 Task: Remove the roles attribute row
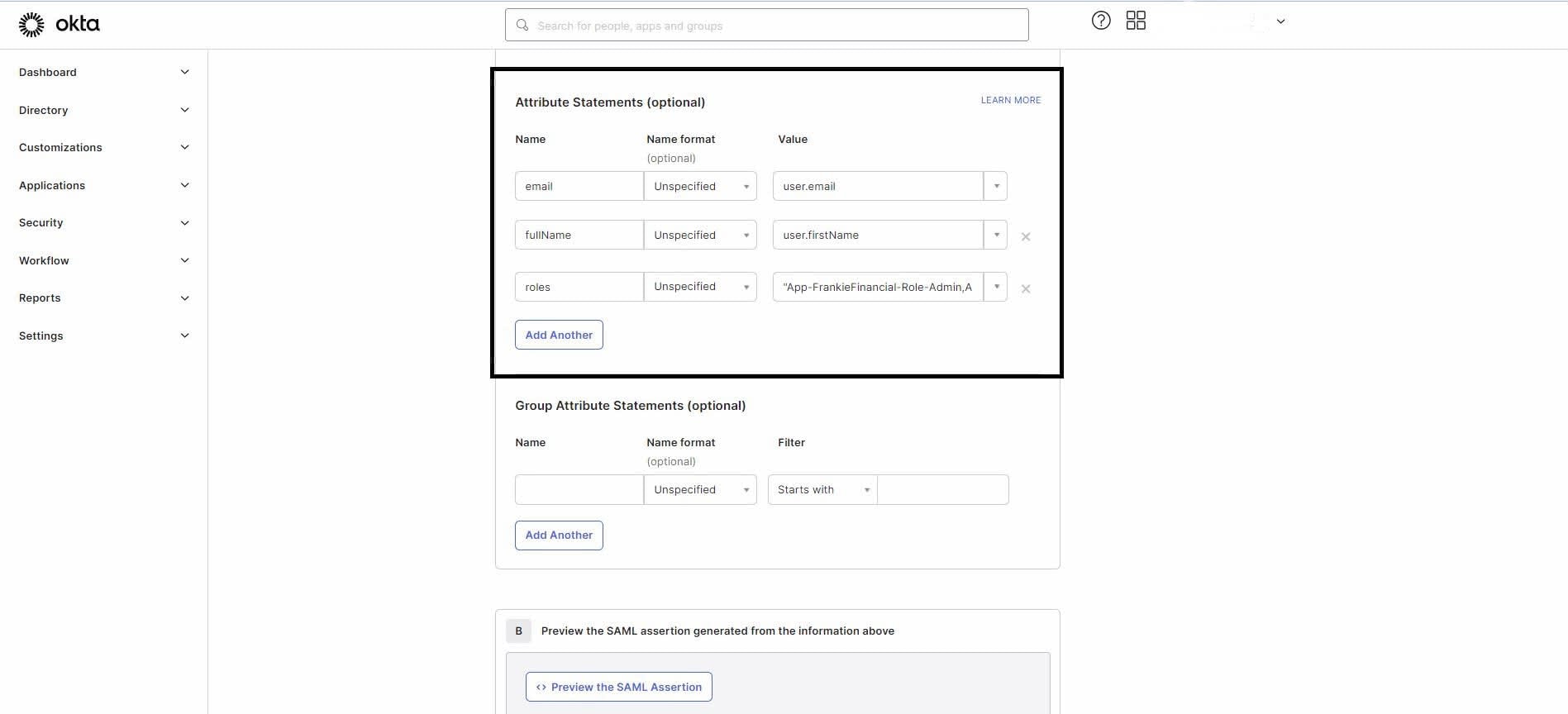click(1026, 288)
